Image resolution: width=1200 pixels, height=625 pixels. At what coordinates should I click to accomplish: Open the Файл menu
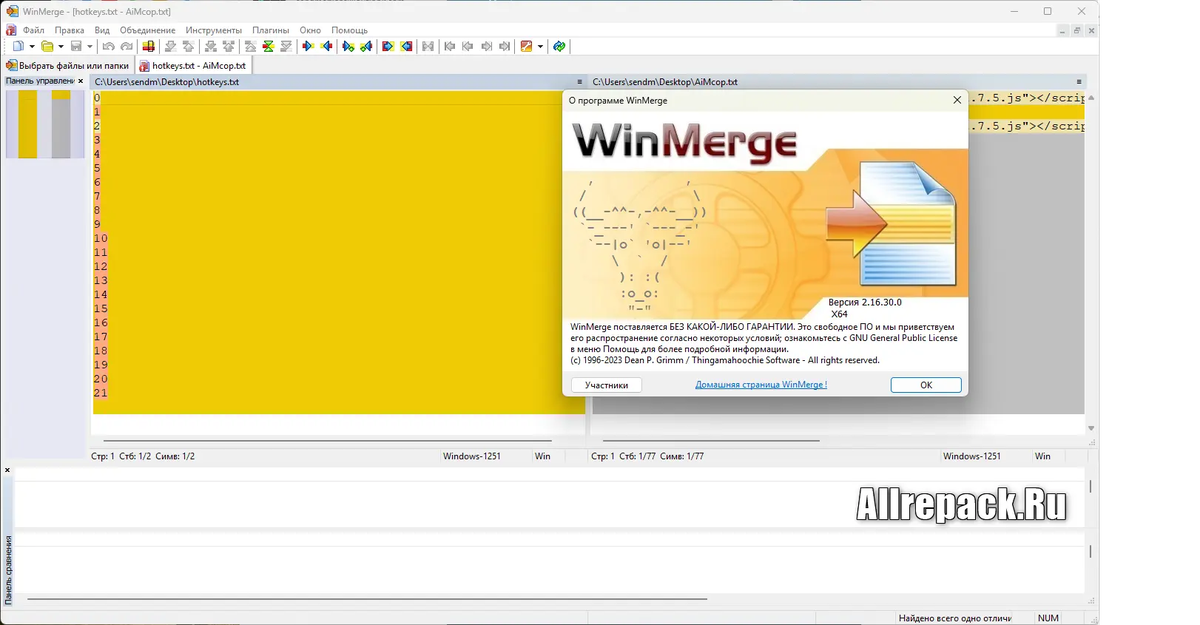[33, 30]
